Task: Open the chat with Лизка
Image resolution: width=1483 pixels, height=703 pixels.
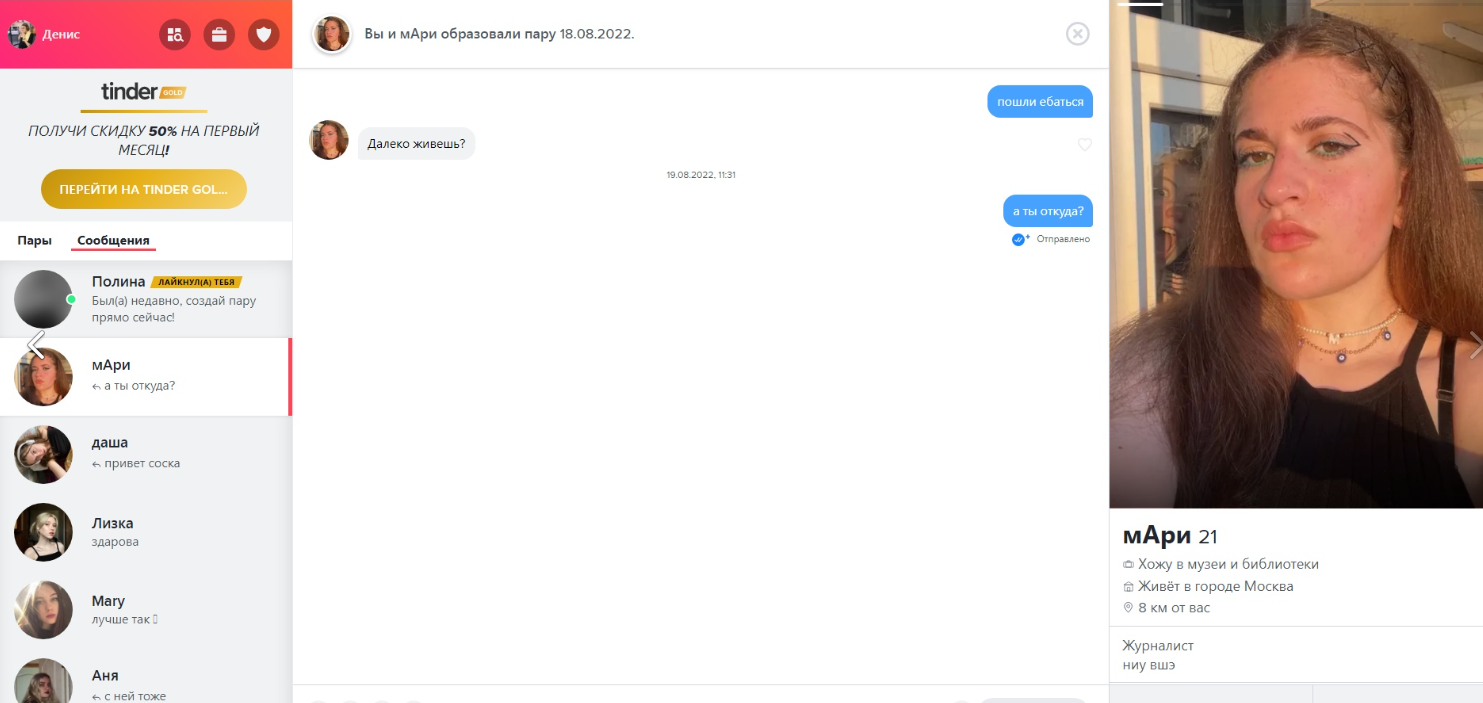Action: [146, 532]
